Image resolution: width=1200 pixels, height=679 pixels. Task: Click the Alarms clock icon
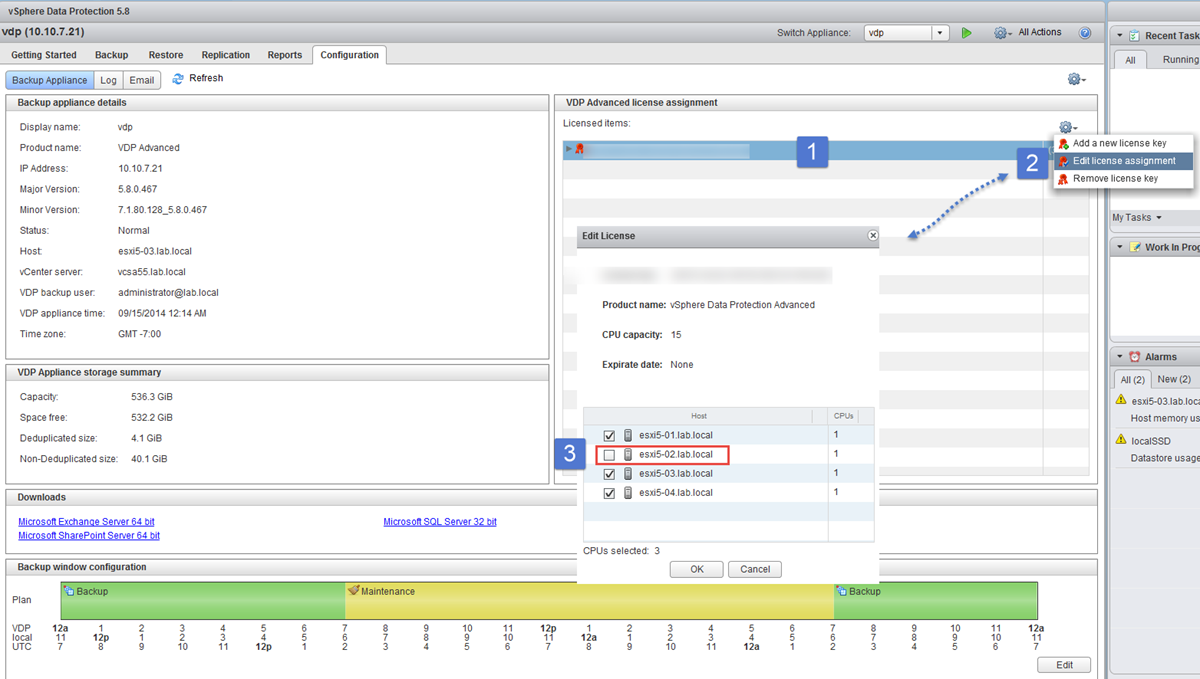[1135, 357]
